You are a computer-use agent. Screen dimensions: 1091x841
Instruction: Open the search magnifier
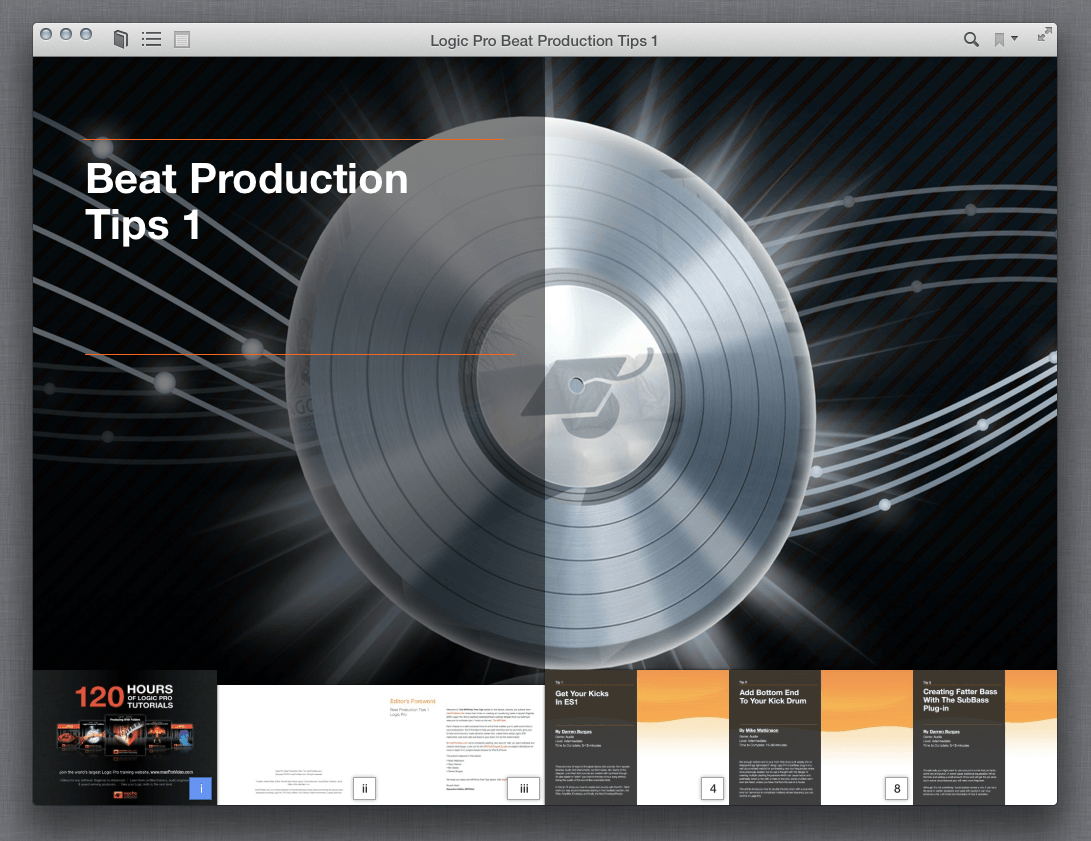point(971,40)
